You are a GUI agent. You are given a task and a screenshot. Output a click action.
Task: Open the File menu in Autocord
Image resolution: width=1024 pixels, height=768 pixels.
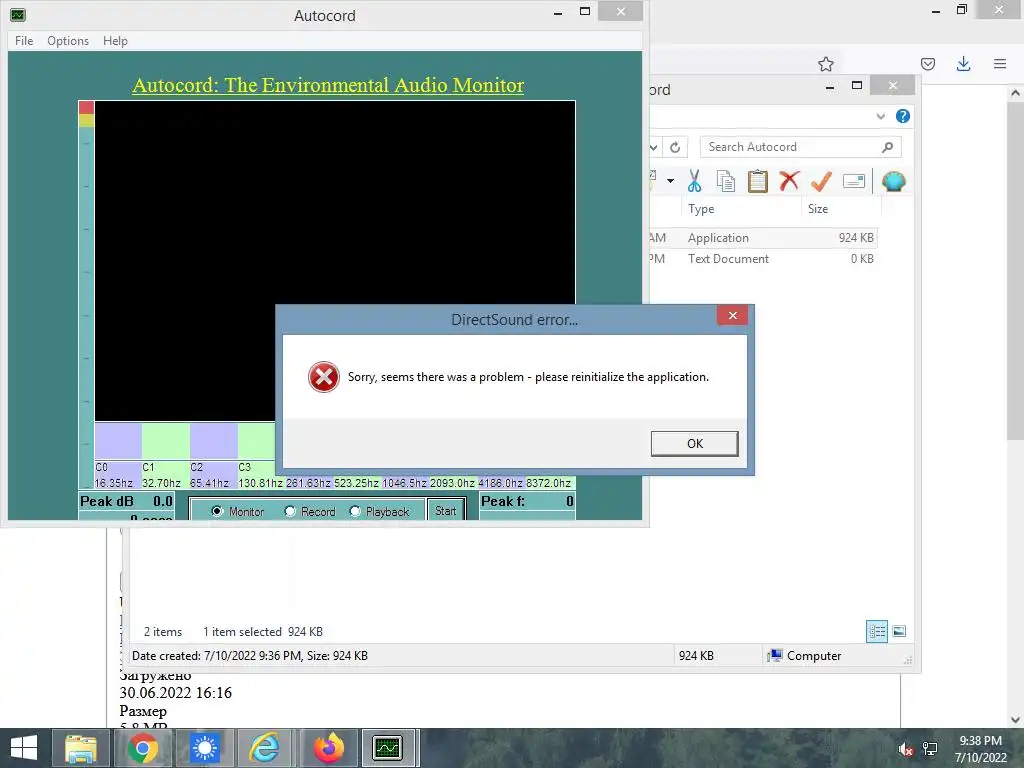pos(24,40)
